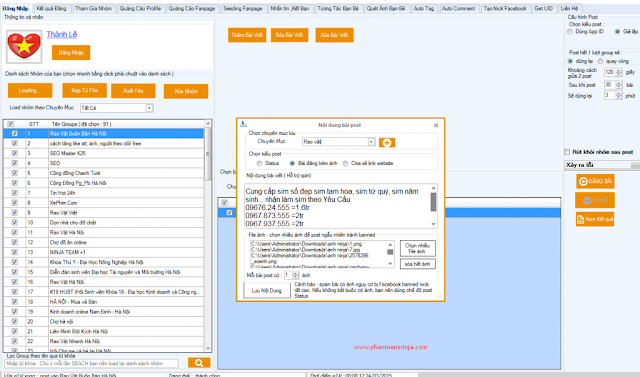Open the Seeding Fanpage tab
The height and width of the screenshot is (377, 640).
242,8
